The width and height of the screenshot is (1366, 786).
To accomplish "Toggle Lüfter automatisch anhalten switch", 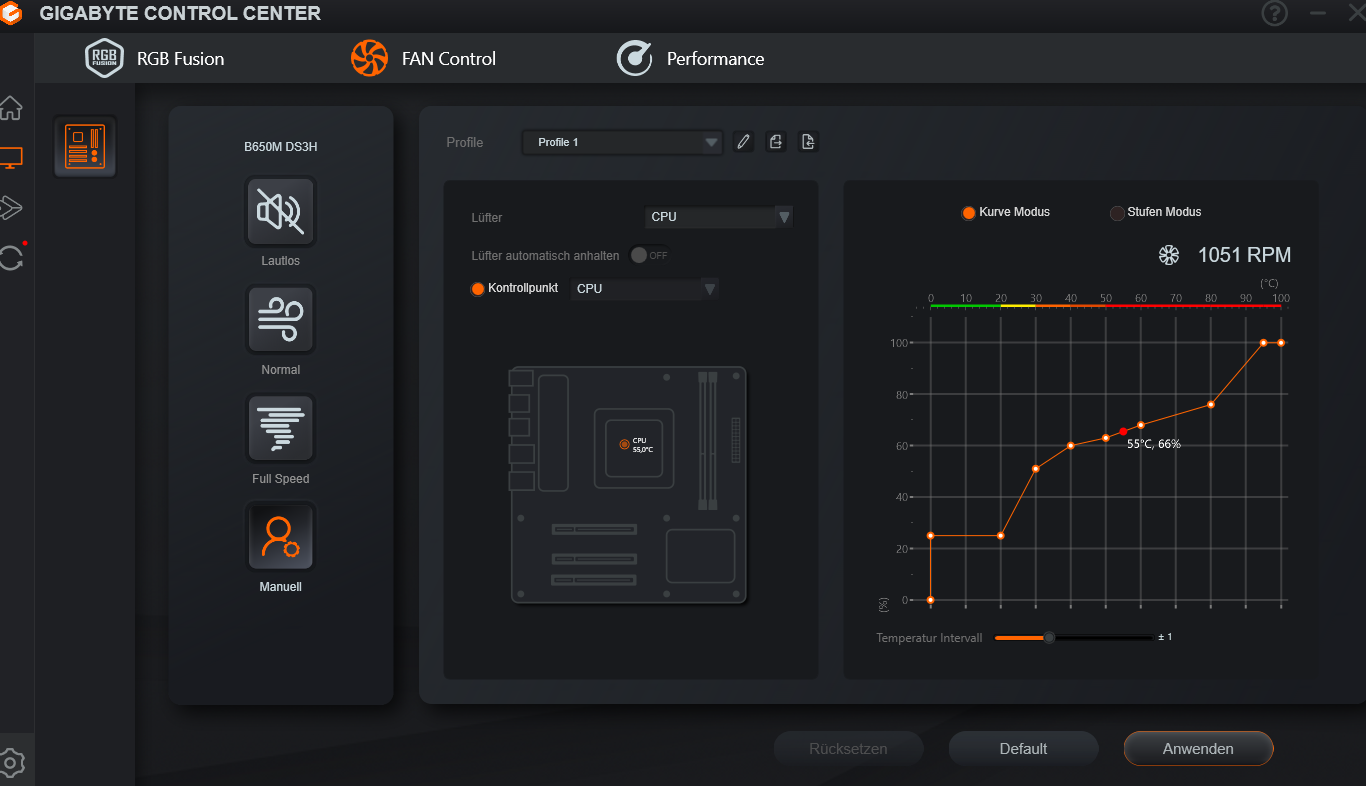I will coord(650,255).
